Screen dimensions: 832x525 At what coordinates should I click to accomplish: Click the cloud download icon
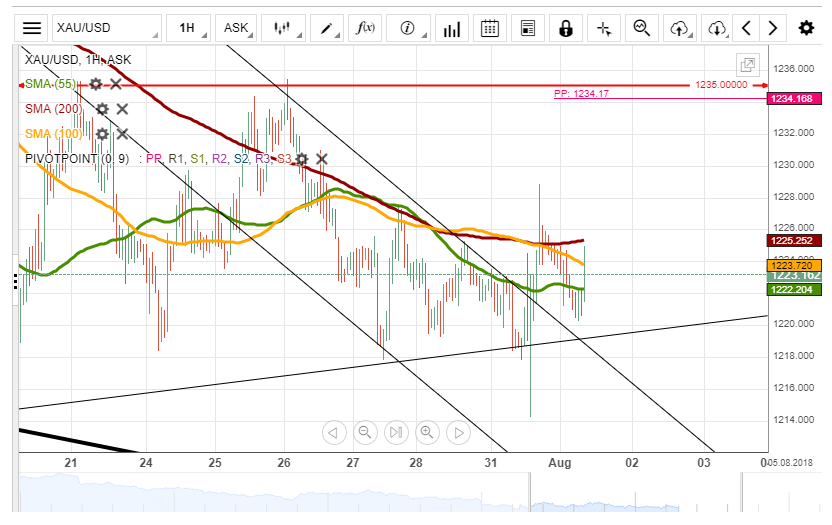pyautogui.click(x=716, y=28)
